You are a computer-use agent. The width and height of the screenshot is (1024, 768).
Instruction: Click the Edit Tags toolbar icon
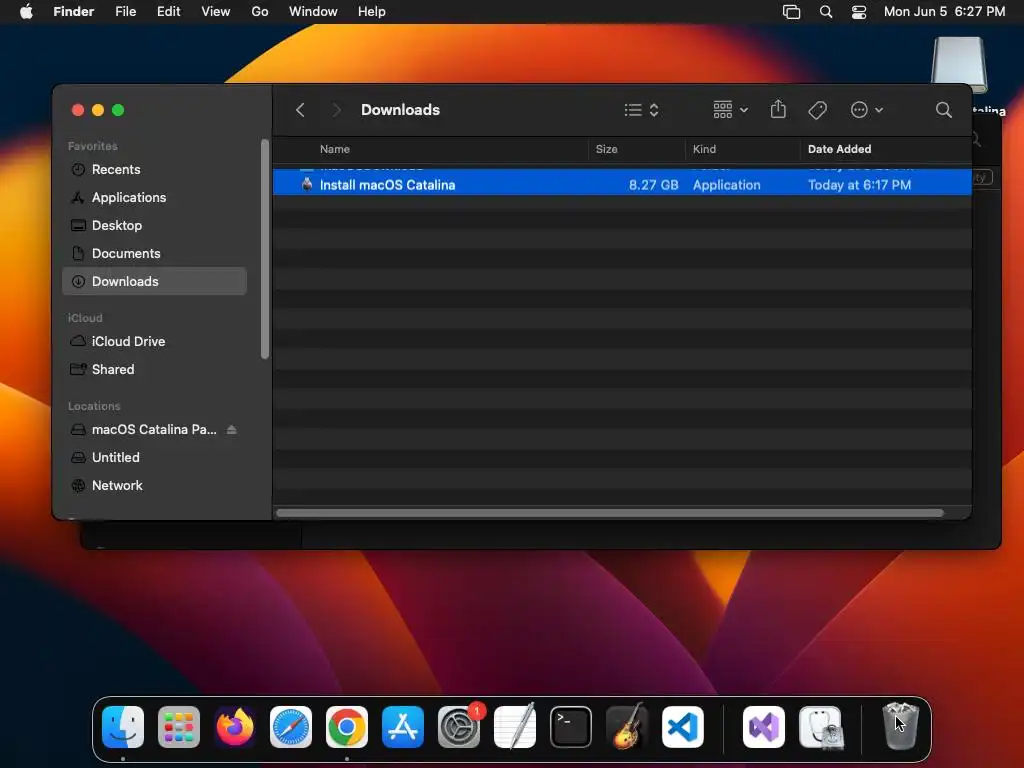(x=817, y=110)
